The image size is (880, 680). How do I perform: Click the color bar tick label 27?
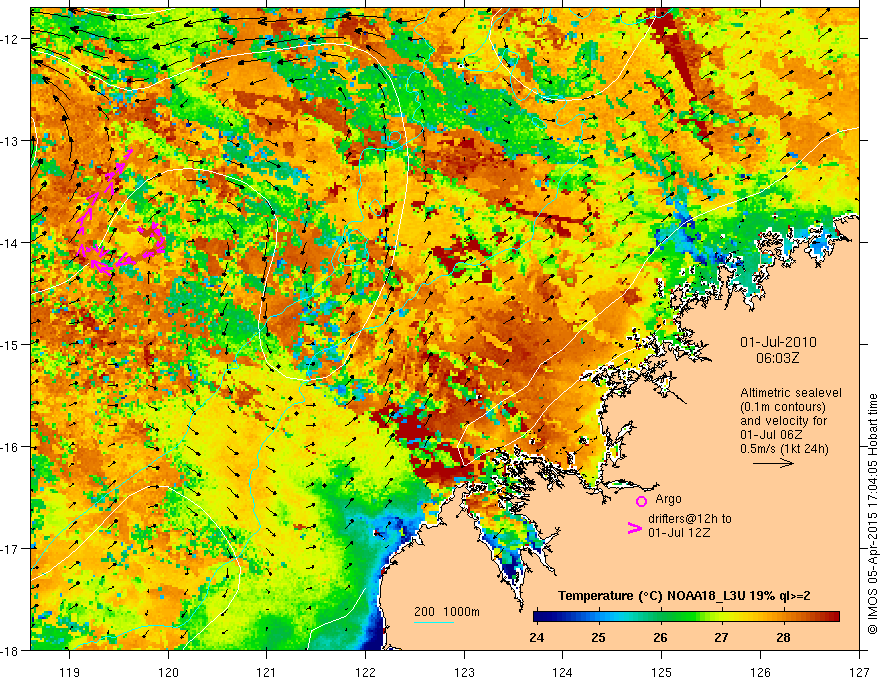722,637
